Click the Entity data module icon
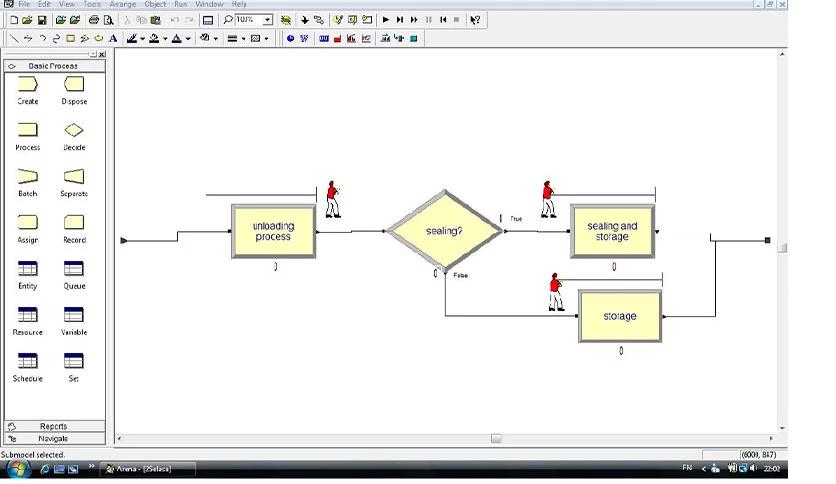 point(28,269)
